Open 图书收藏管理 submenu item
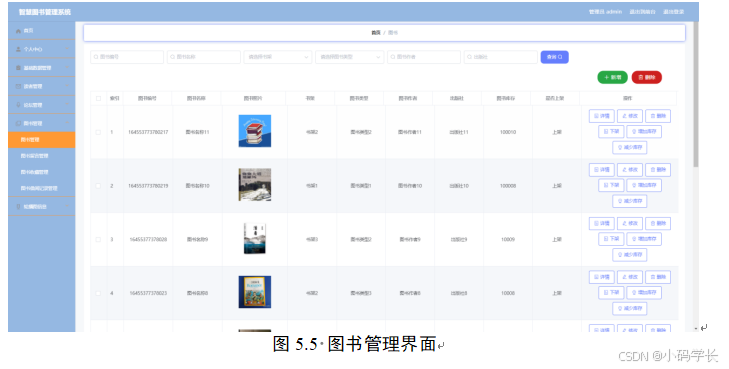729x369 pixels. [41, 172]
